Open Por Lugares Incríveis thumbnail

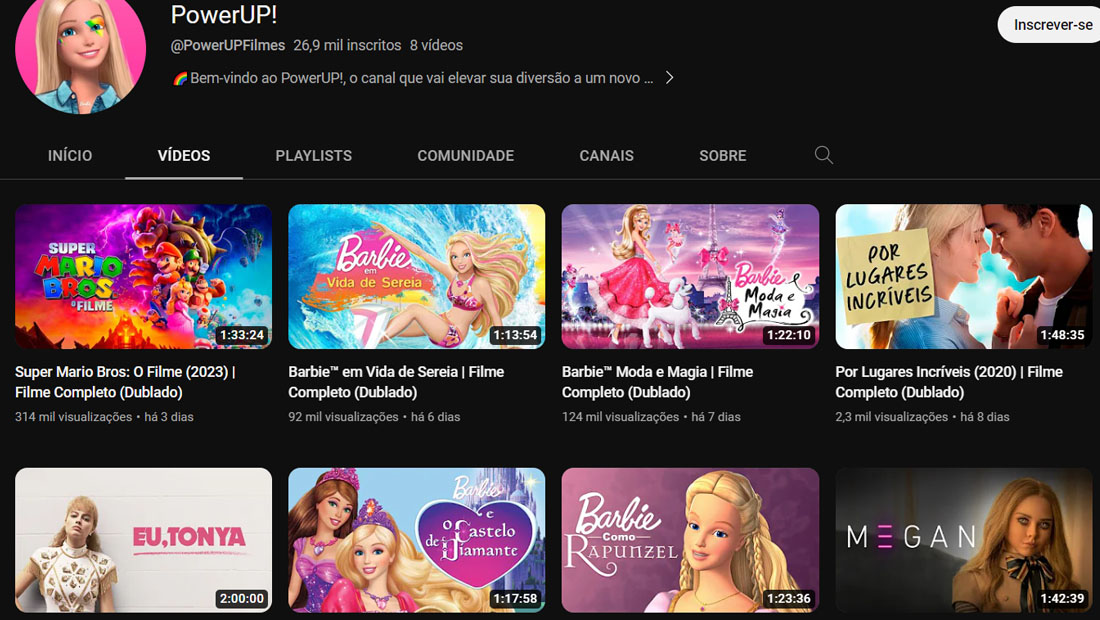[964, 276]
